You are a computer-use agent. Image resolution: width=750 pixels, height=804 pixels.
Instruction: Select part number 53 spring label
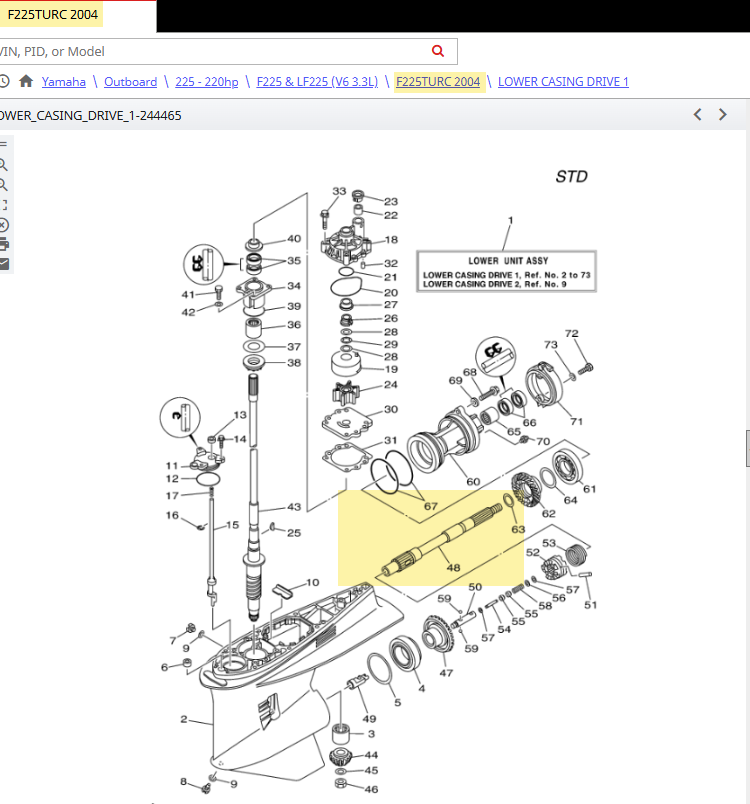click(549, 542)
